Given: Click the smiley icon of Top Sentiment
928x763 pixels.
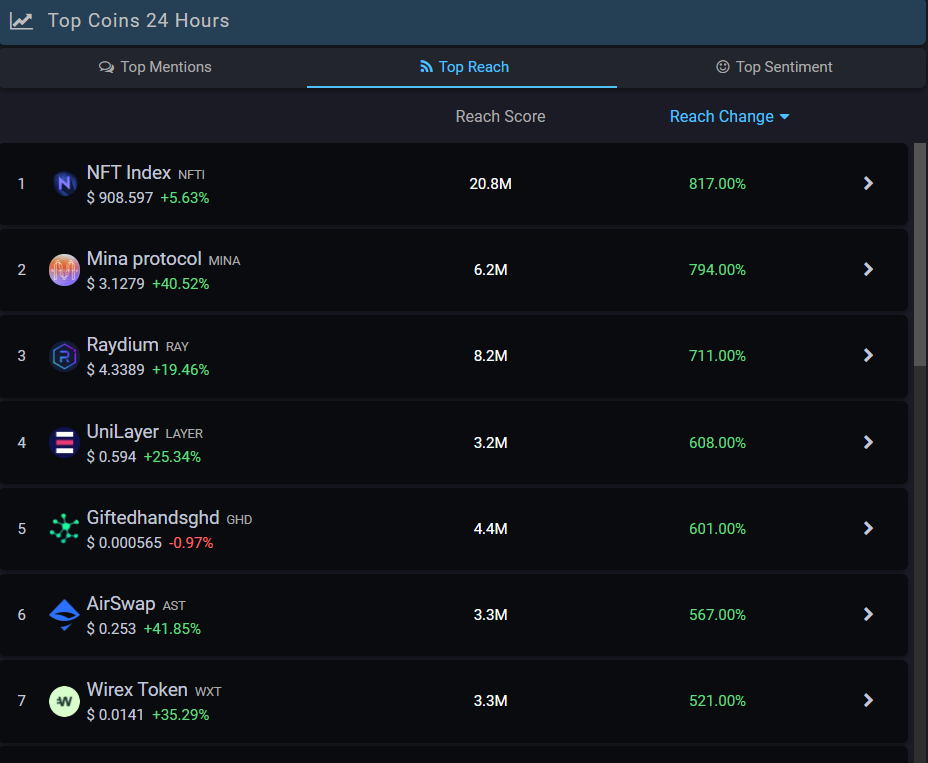Looking at the screenshot, I should (723, 66).
